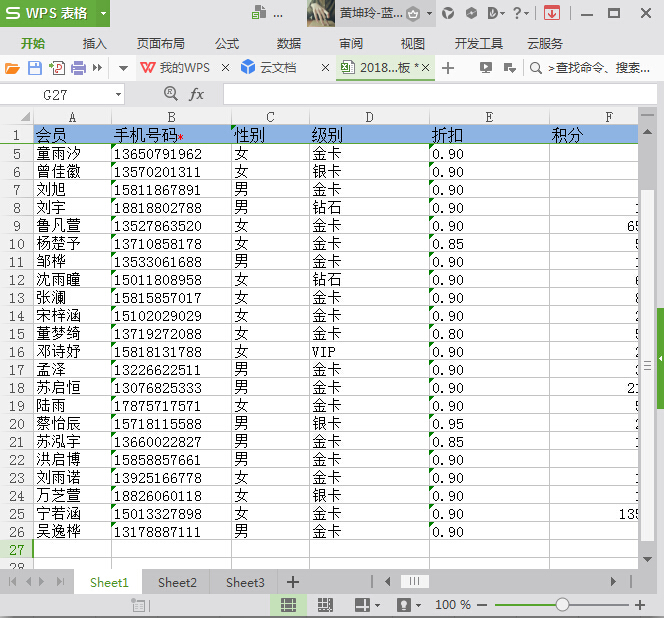Open the Name Box dropdown arrow

coord(118,94)
